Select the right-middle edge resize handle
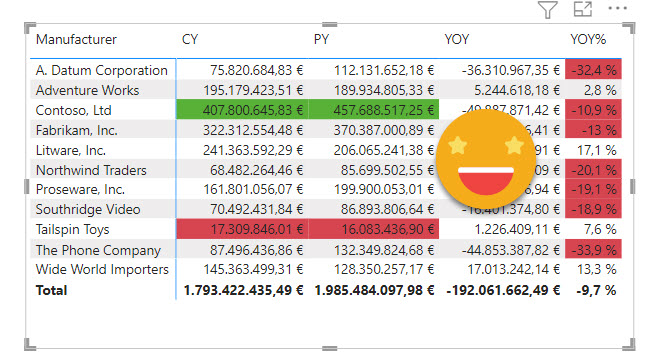656x362 pixels. pos(633,186)
